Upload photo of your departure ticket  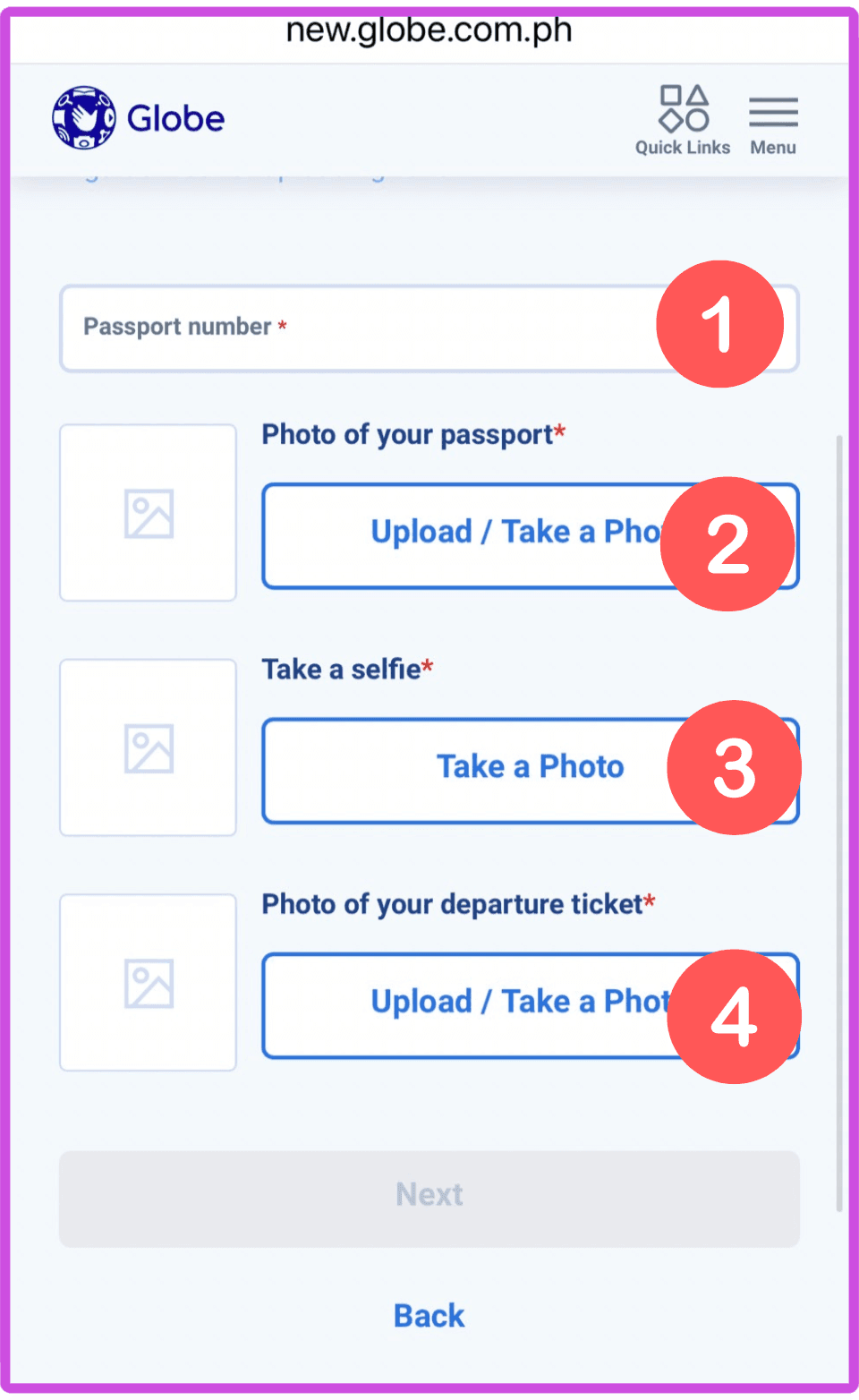pos(465,1004)
